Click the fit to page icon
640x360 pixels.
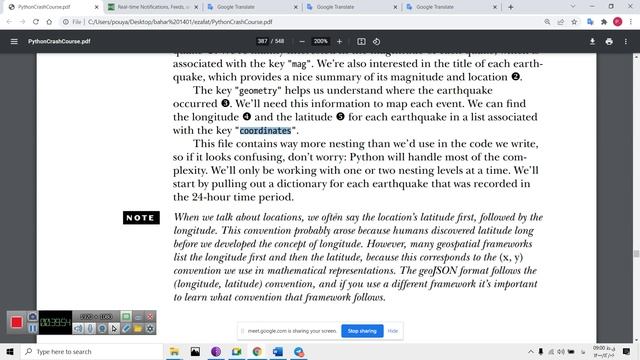pyautogui.click(x=361, y=41)
